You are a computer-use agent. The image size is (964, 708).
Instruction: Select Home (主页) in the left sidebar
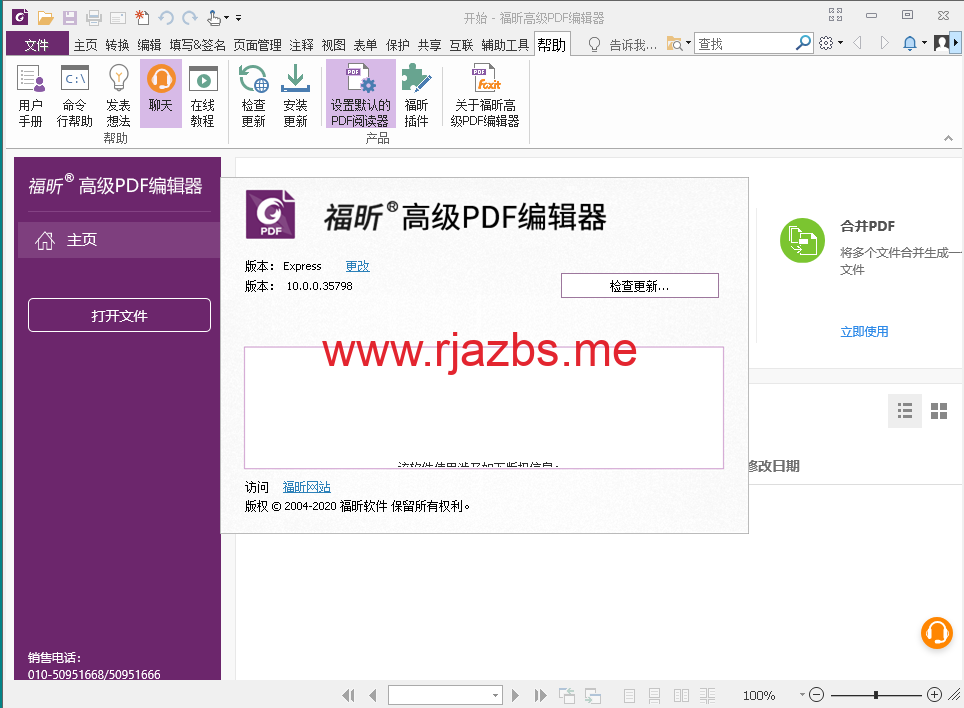[x=117, y=240]
